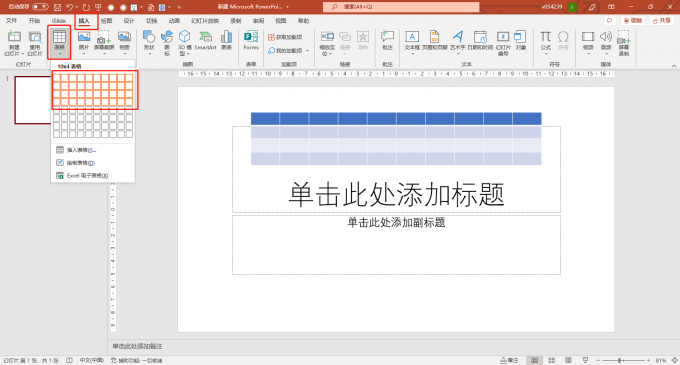Click the 对象 (Object) icon
The width and height of the screenshot is (680, 365).
coord(520,37)
